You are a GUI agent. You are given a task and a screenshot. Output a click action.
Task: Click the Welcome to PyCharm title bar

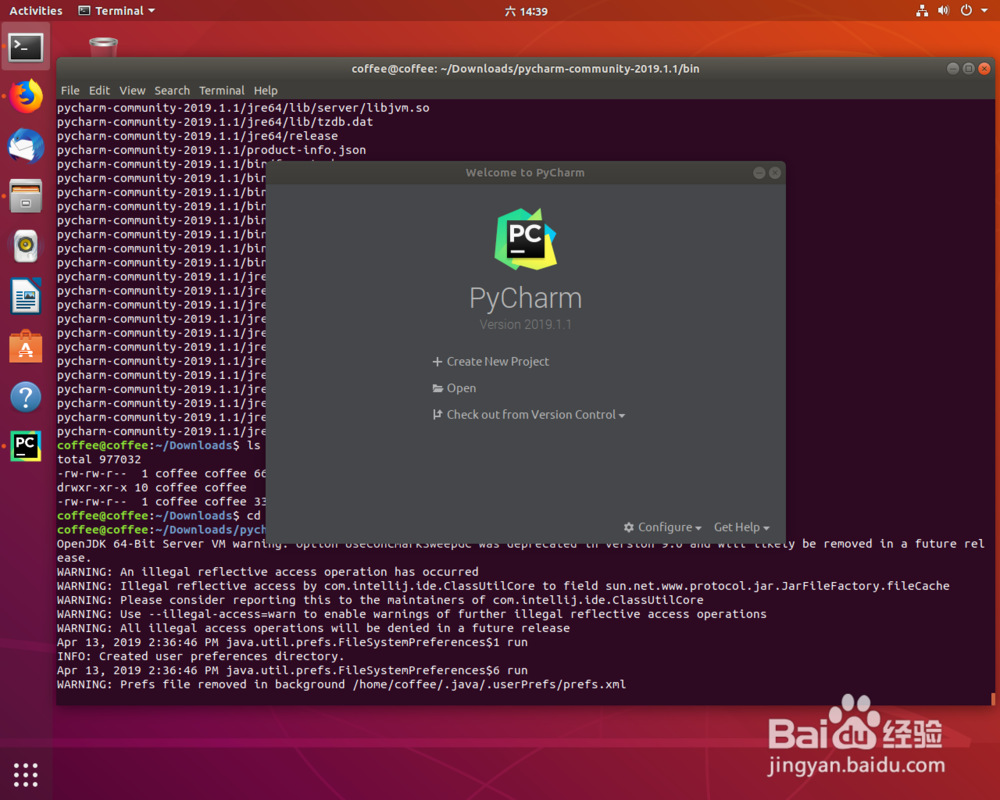[525, 173]
